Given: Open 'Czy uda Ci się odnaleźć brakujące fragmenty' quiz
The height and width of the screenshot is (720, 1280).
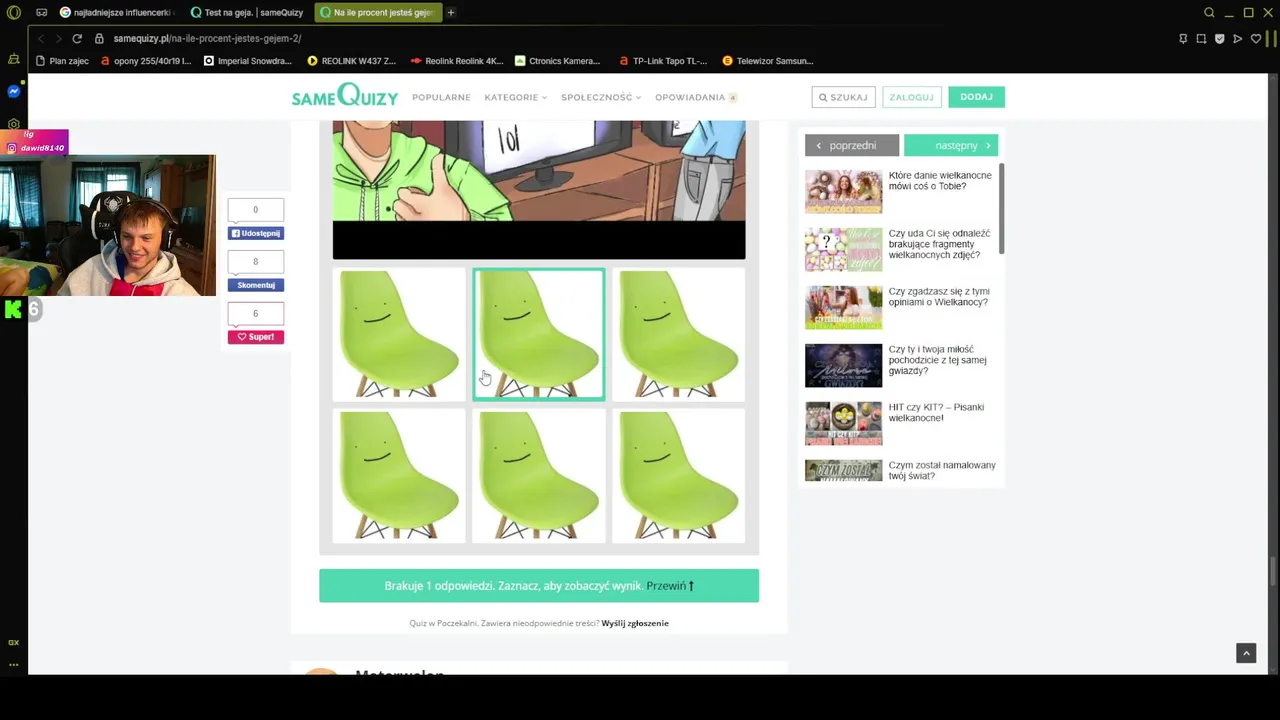Looking at the screenshot, I should coord(939,244).
